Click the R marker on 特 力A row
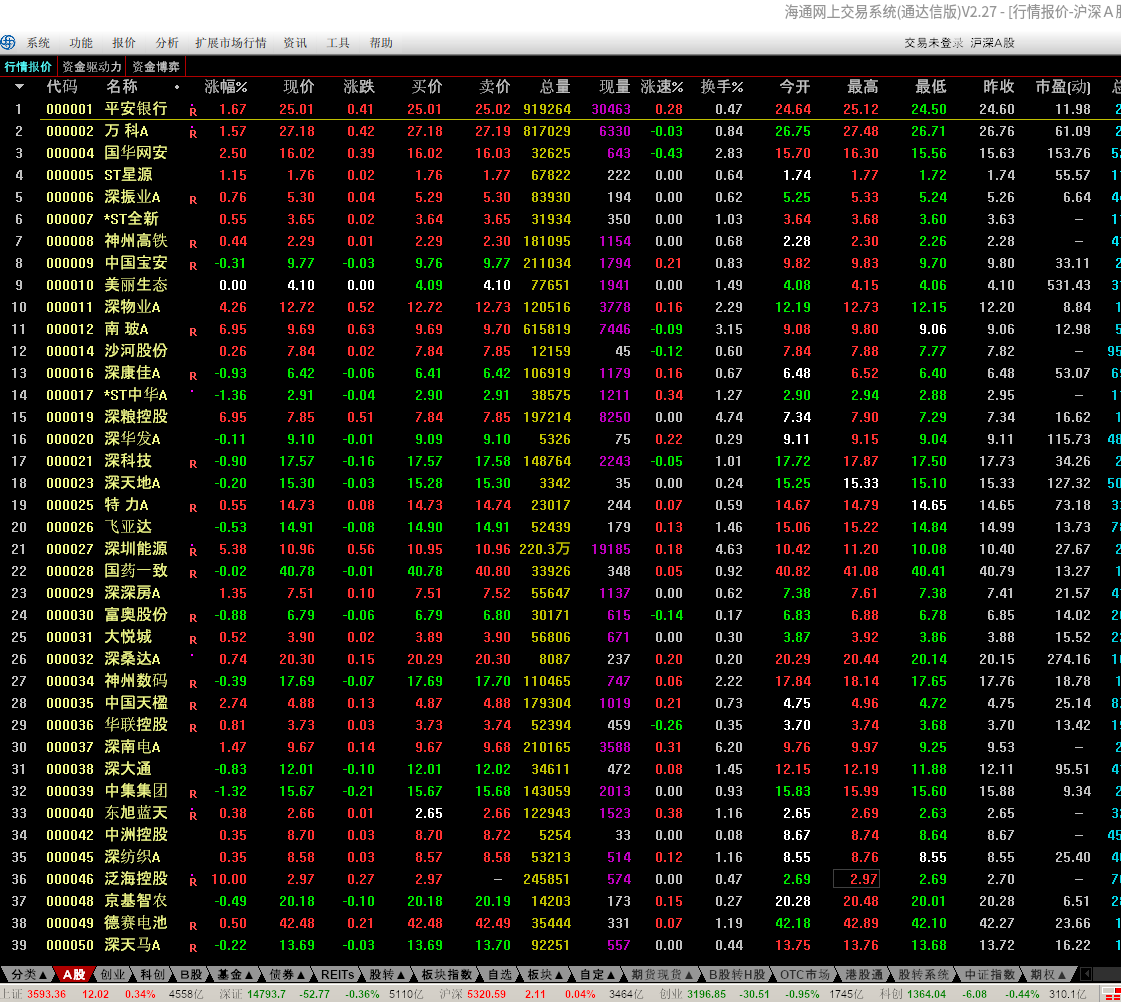This screenshot has height=1002, width=1121. pos(193,508)
